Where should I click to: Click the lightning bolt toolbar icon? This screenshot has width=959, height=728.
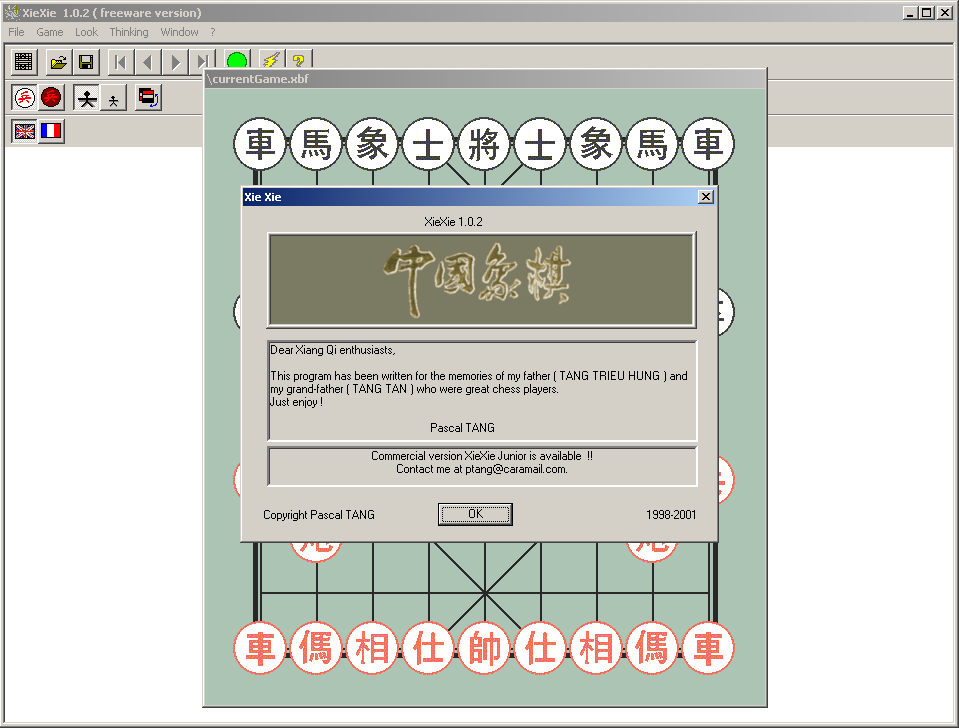(271, 59)
